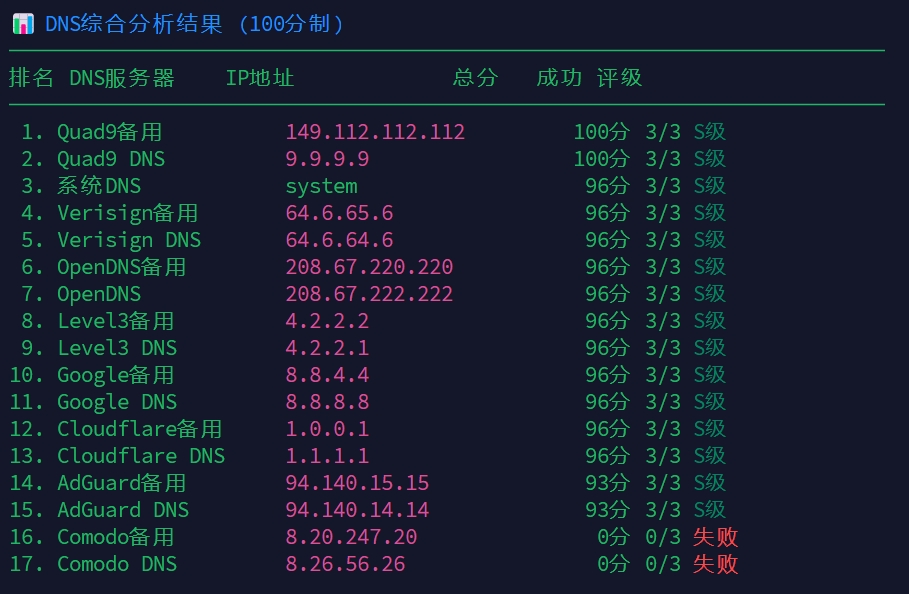
Task: Select the server name 'Comodo备用'
Action: (x=116, y=537)
